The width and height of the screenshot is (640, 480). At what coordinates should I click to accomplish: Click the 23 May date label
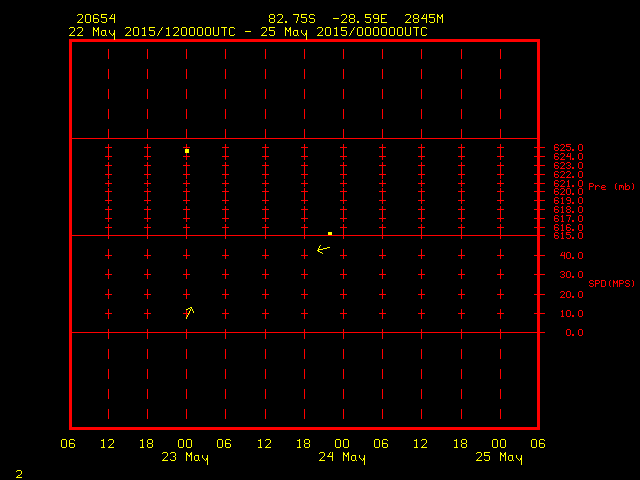(x=185, y=457)
